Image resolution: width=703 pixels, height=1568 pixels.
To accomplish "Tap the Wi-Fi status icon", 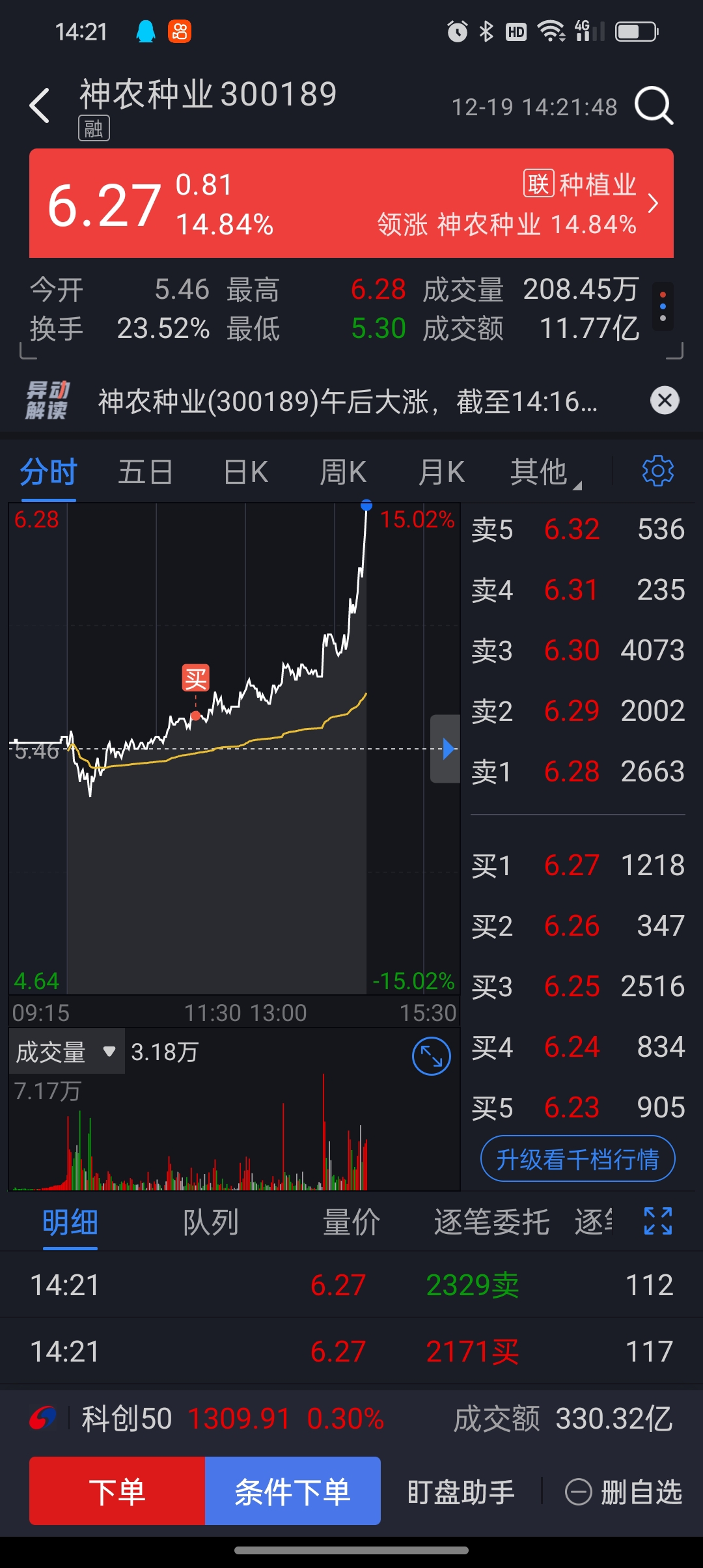I will click(551, 31).
